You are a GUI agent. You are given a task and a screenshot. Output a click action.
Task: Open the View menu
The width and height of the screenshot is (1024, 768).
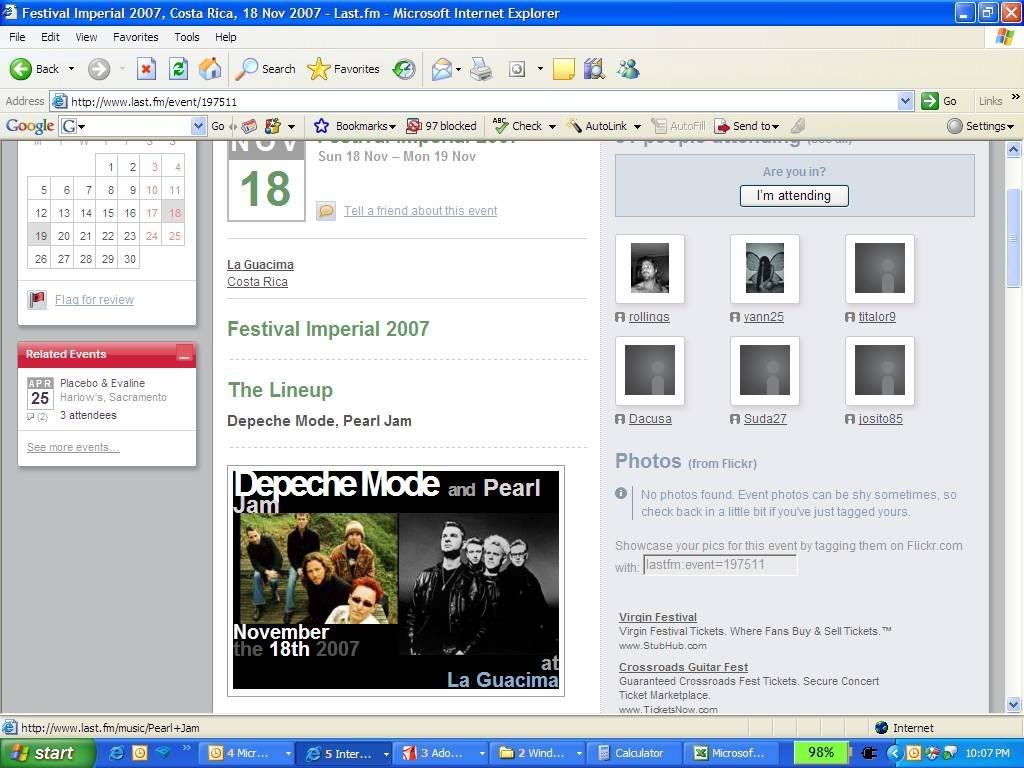(86, 37)
